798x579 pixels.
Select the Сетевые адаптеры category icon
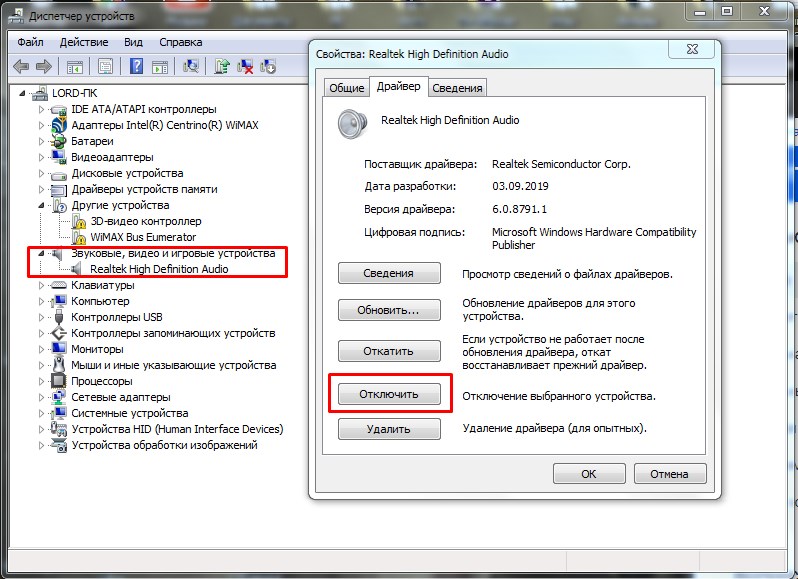point(59,397)
